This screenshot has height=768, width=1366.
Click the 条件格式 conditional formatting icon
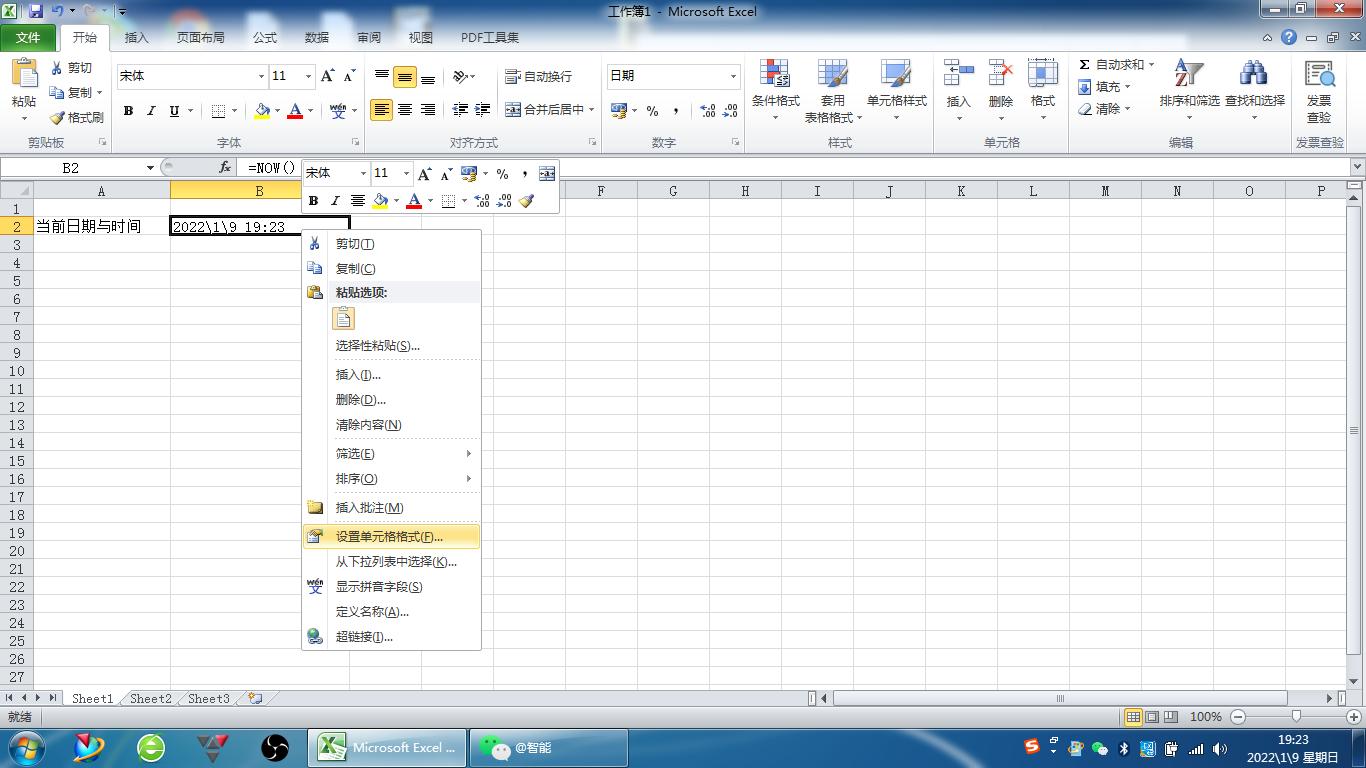tap(775, 86)
